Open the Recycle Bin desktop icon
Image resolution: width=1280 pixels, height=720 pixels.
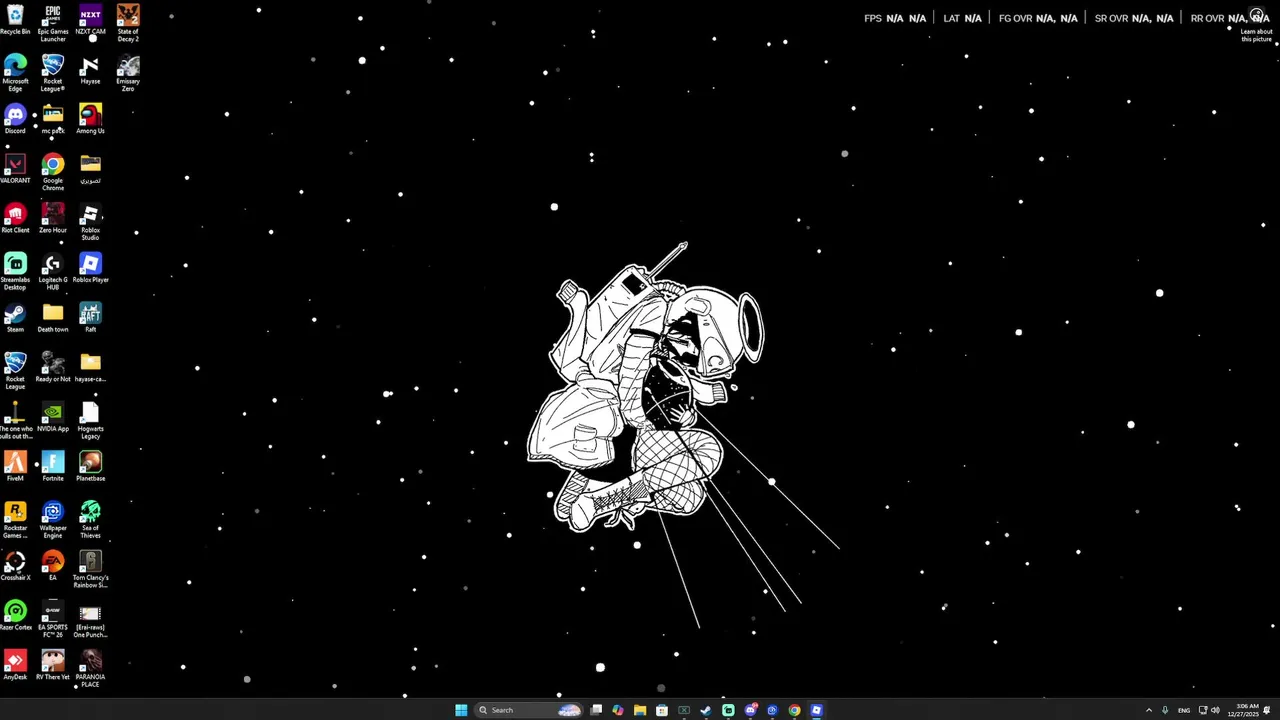(15, 20)
